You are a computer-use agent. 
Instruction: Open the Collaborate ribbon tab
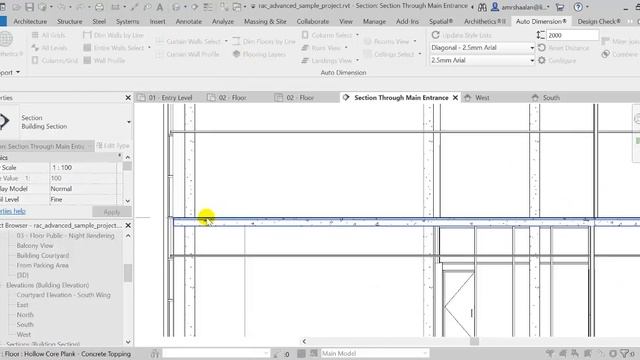pos(313,21)
